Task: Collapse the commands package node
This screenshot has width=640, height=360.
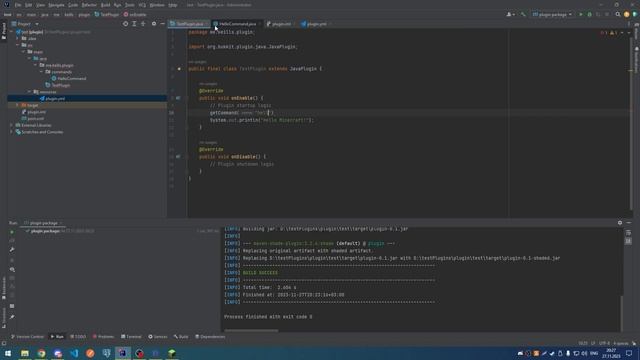Action: tap(41, 72)
